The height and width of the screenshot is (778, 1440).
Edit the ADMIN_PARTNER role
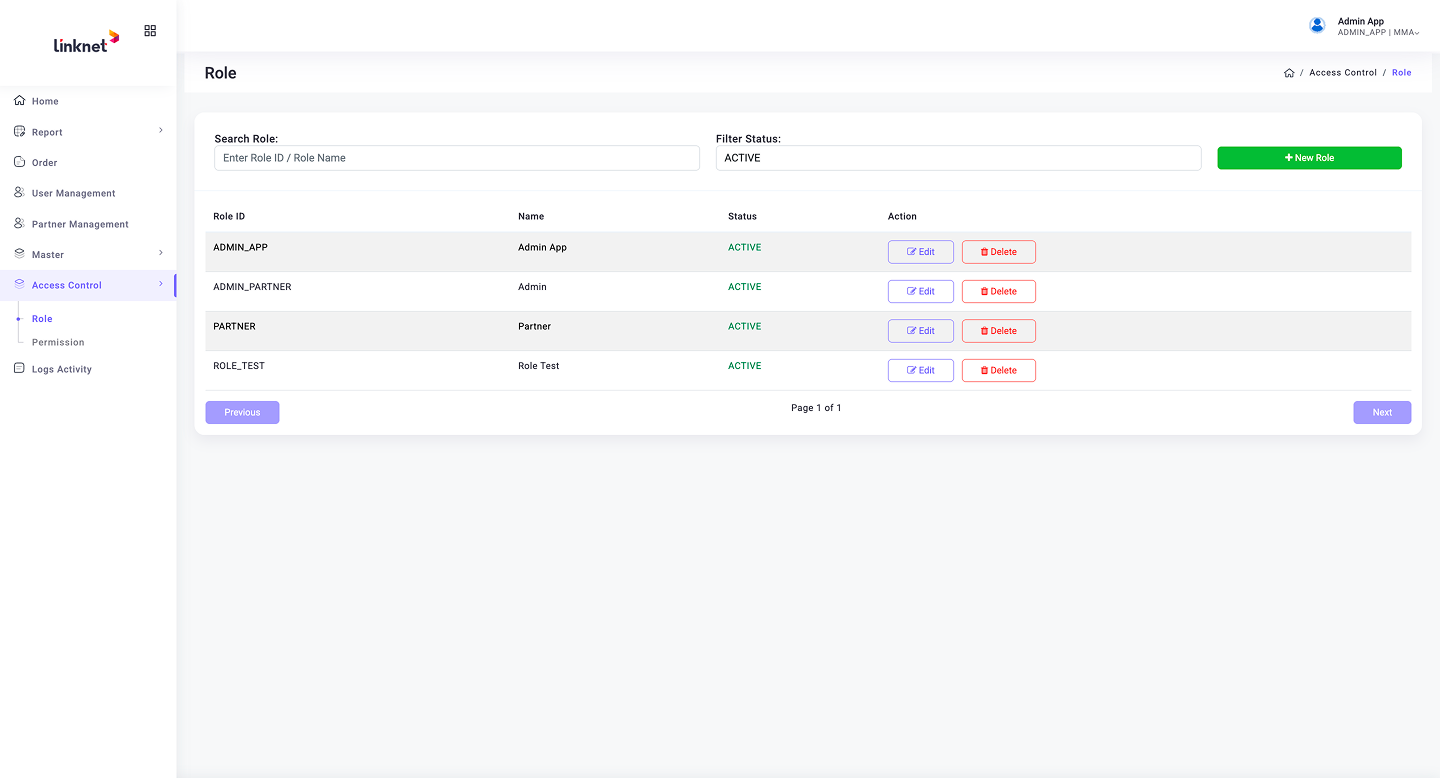click(921, 291)
